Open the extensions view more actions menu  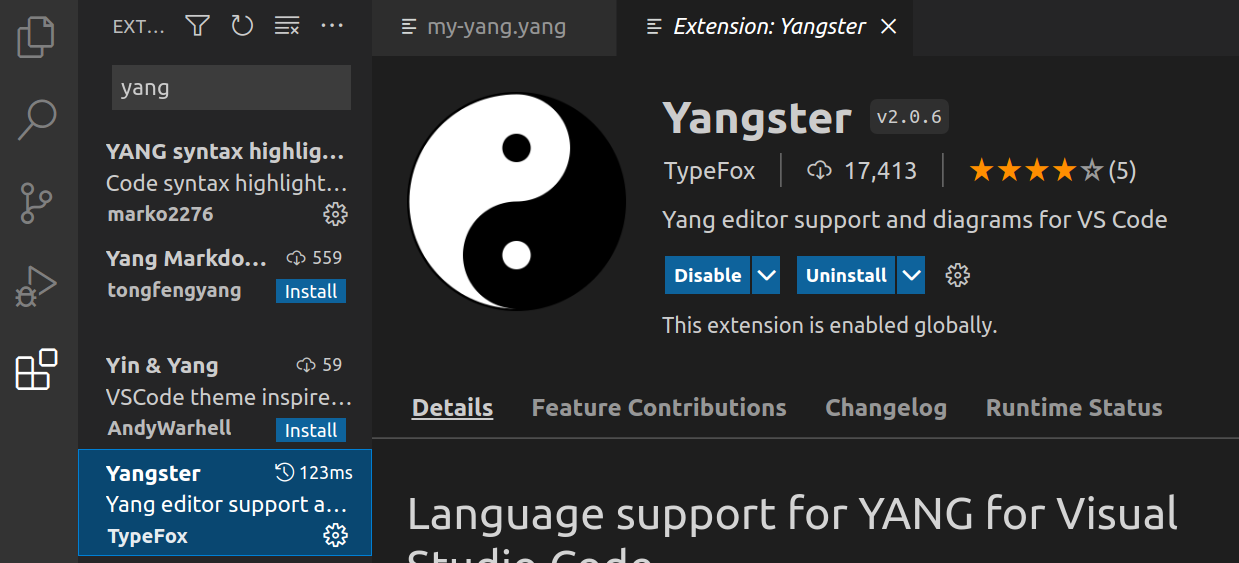(332, 26)
